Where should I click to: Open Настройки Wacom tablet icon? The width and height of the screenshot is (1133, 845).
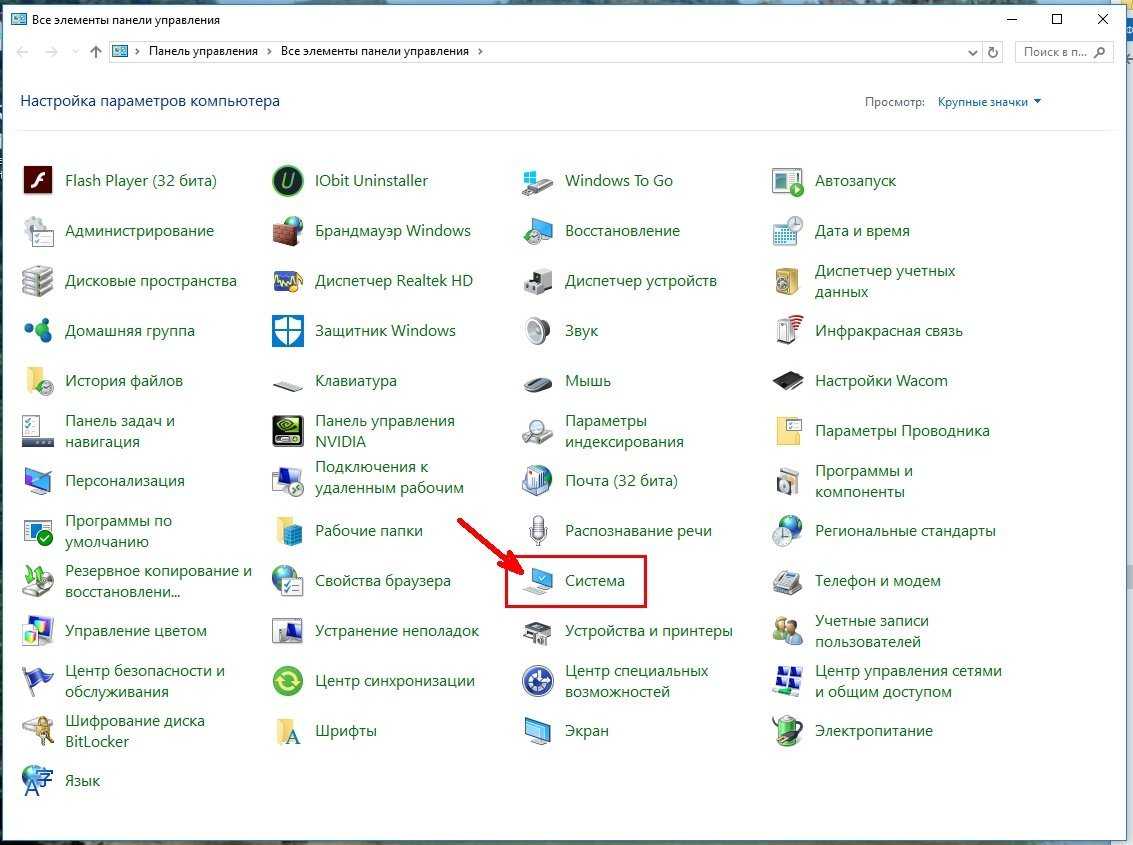click(x=788, y=381)
